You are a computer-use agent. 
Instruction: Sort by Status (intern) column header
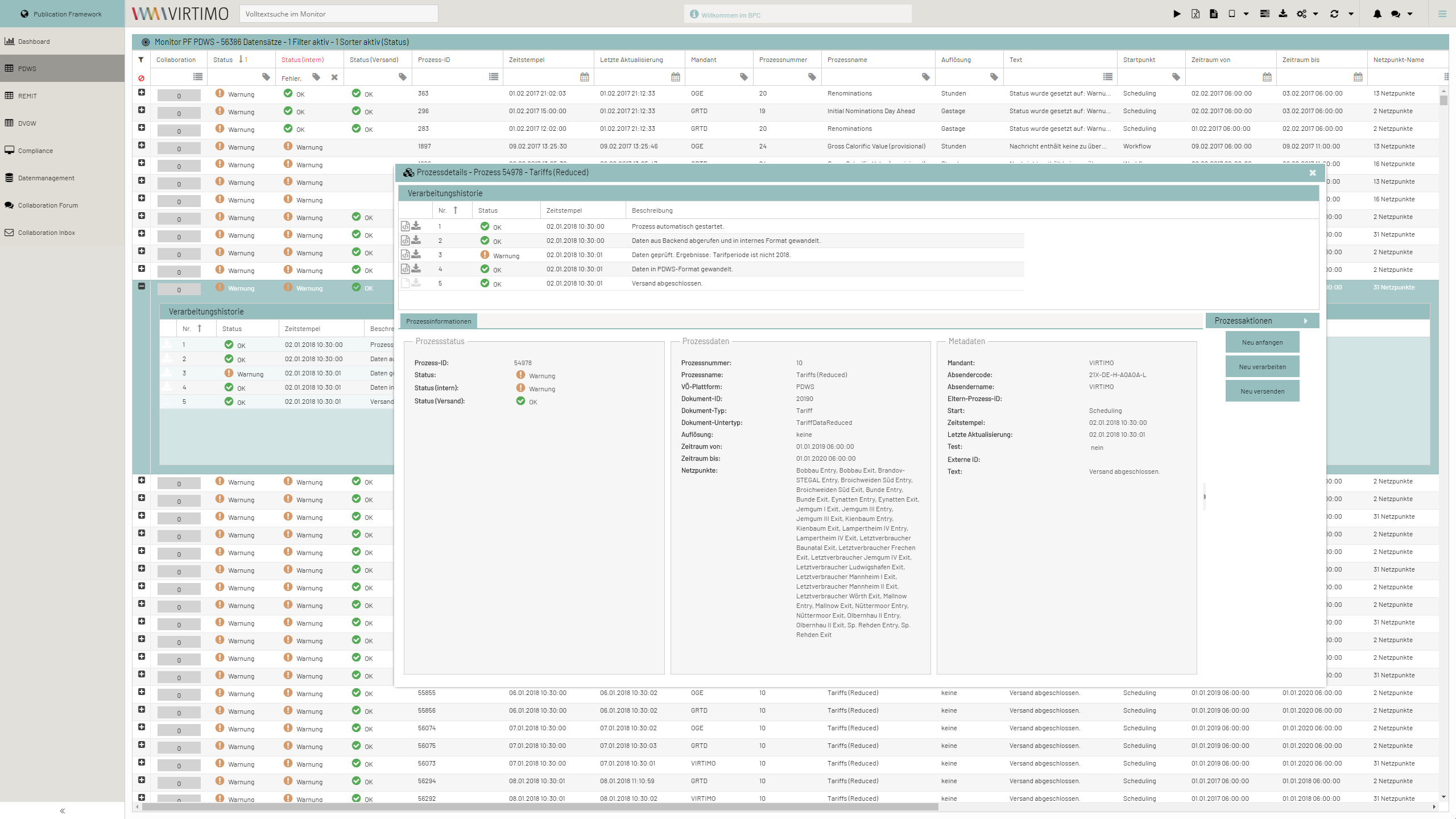(309, 59)
